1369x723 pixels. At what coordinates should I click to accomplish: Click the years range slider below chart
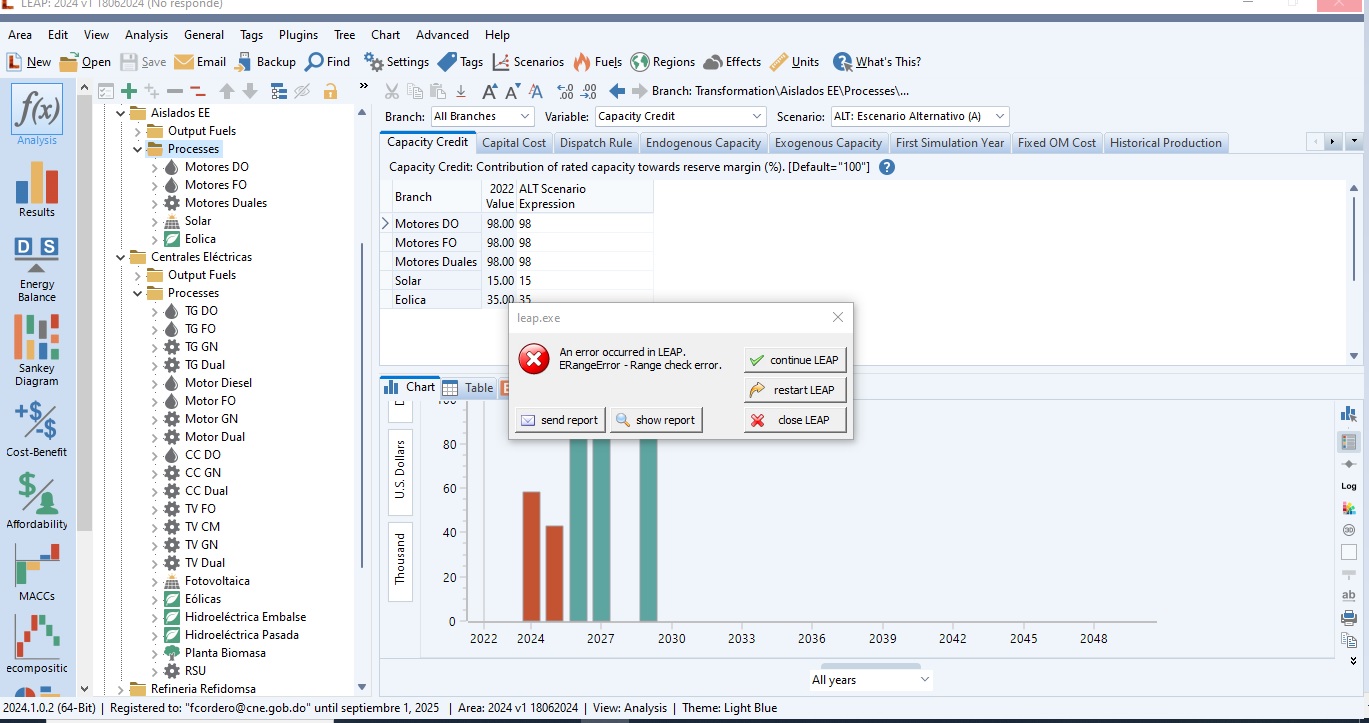[870, 665]
